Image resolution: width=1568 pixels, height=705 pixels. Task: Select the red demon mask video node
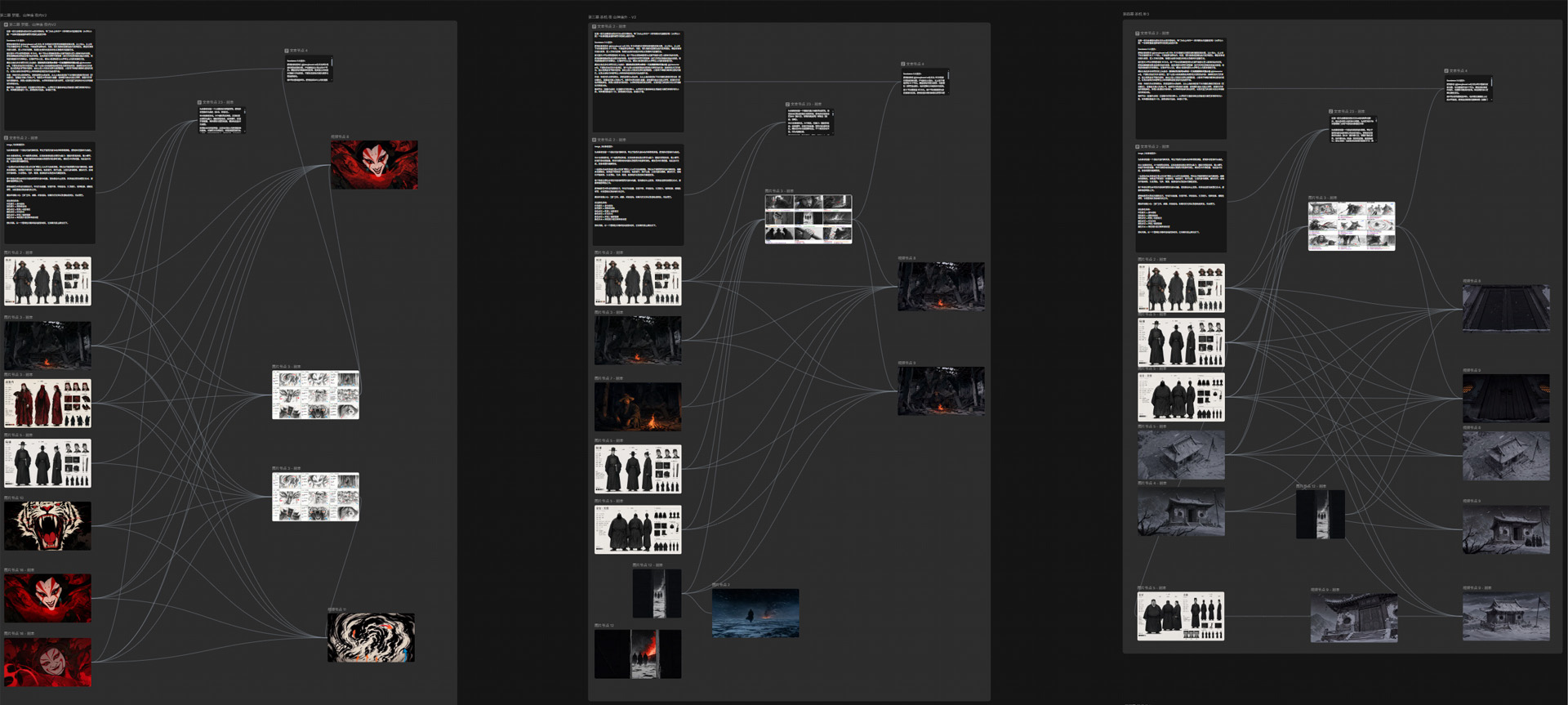[374, 164]
